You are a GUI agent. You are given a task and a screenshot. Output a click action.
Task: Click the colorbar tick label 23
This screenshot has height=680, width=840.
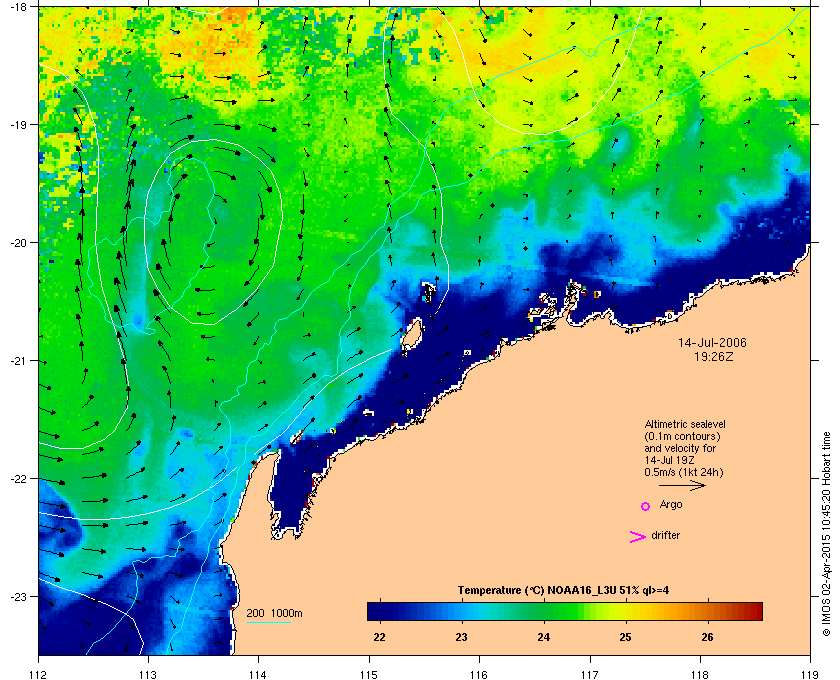pyautogui.click(x=461, y=637)
